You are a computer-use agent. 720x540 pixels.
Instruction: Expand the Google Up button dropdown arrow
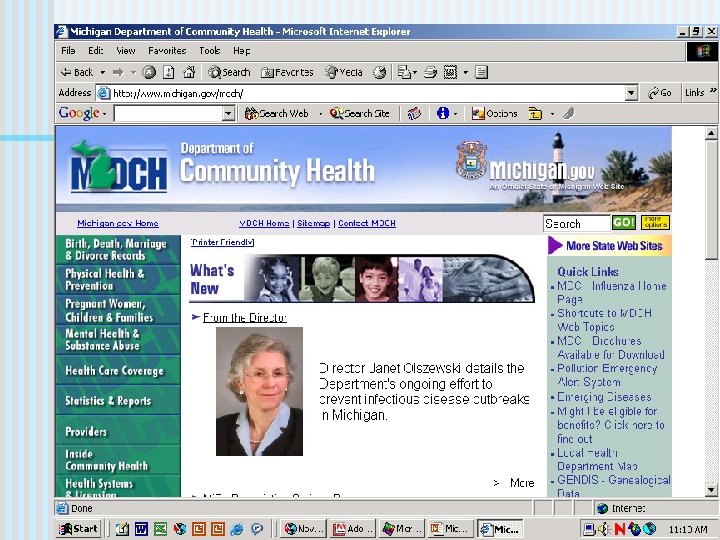pyautogui.click(x=552, y=113)
